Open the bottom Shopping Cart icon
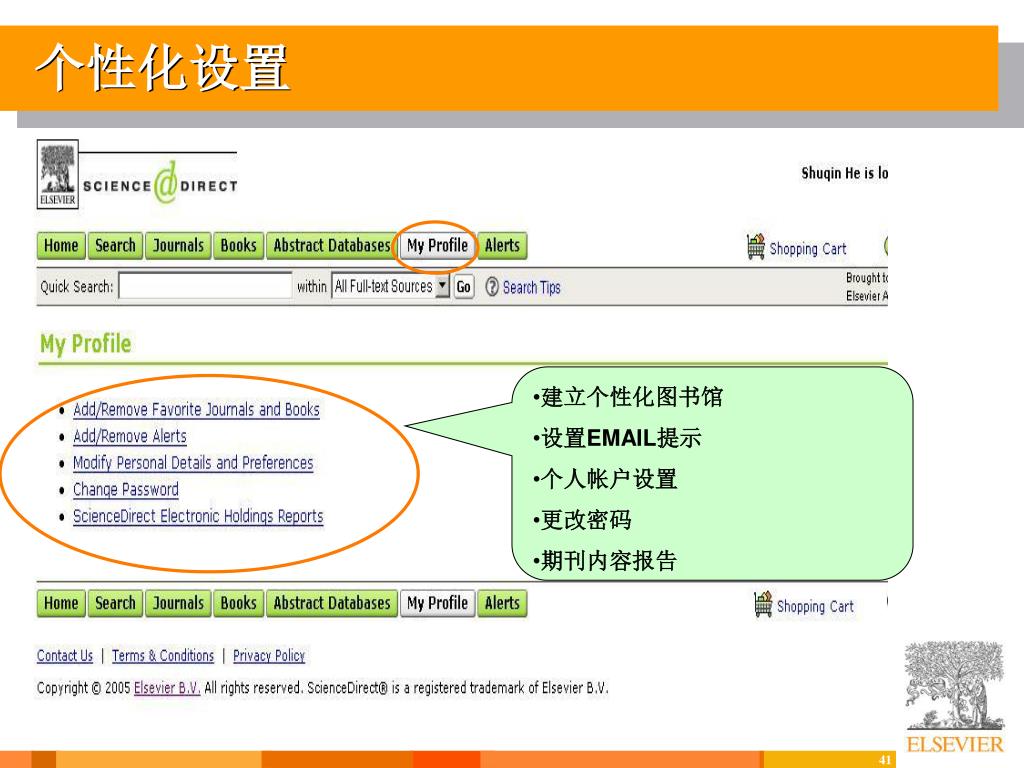Image resolution: width=1024 pixels, height=768 pixels. click(763, 604)
